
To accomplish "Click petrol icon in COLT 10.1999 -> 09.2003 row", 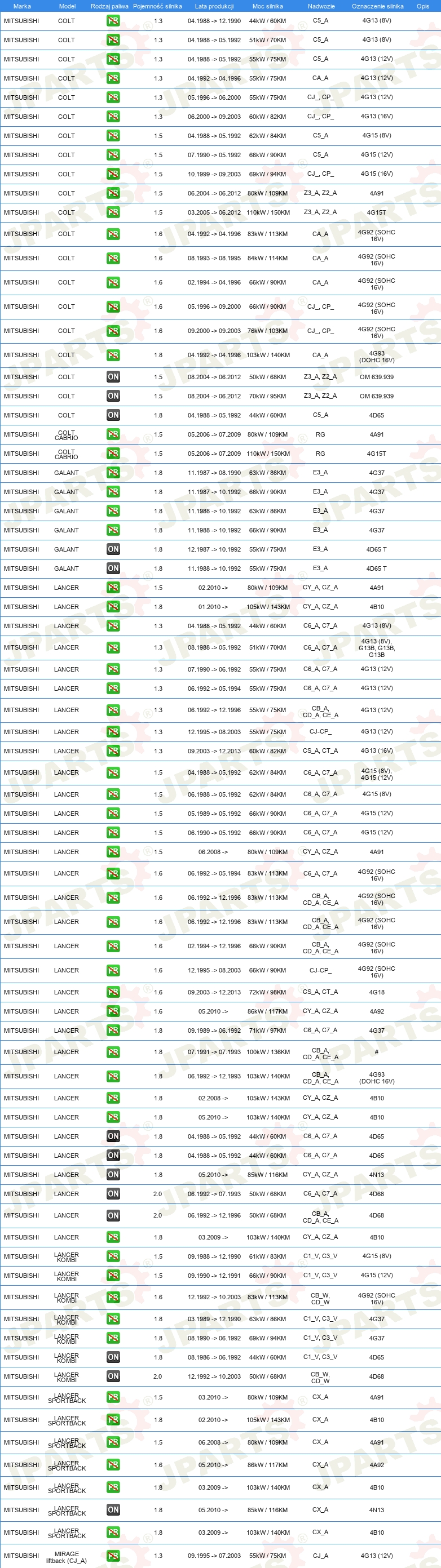I will [113, 174].
